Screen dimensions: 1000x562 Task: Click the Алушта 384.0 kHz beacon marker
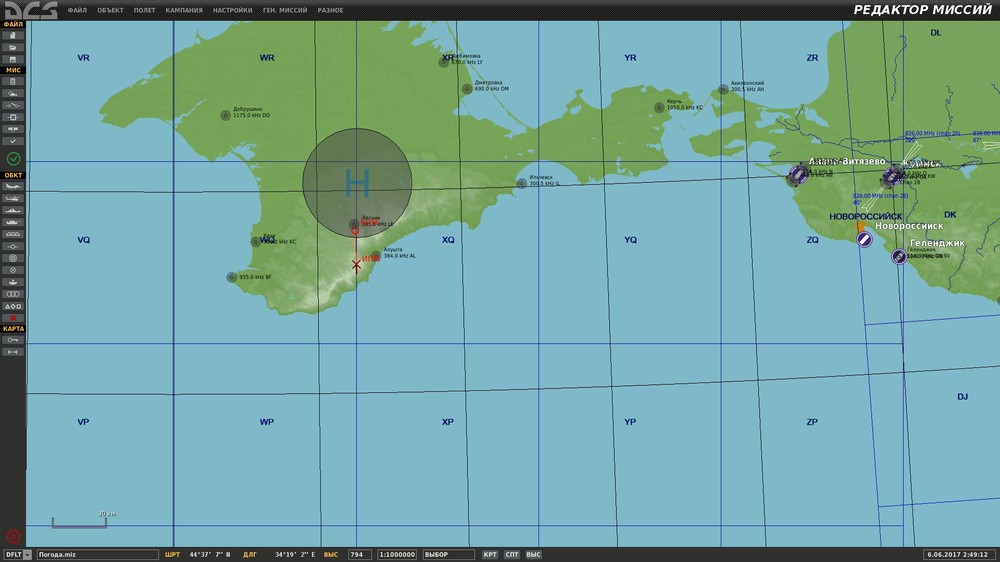click(376, 256)
